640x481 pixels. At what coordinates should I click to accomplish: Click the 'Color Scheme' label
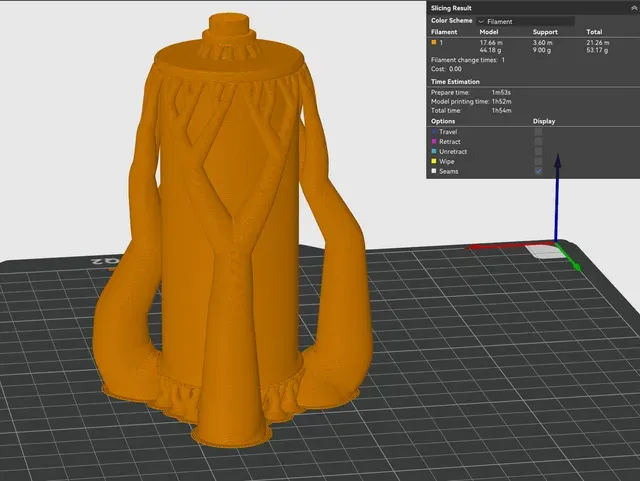[x=451, y=20]
